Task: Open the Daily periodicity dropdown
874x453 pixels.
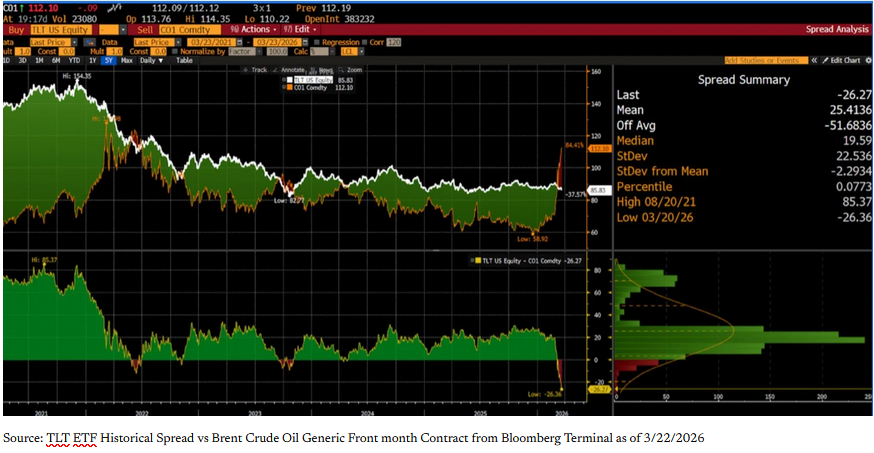Action: (152, 60)
